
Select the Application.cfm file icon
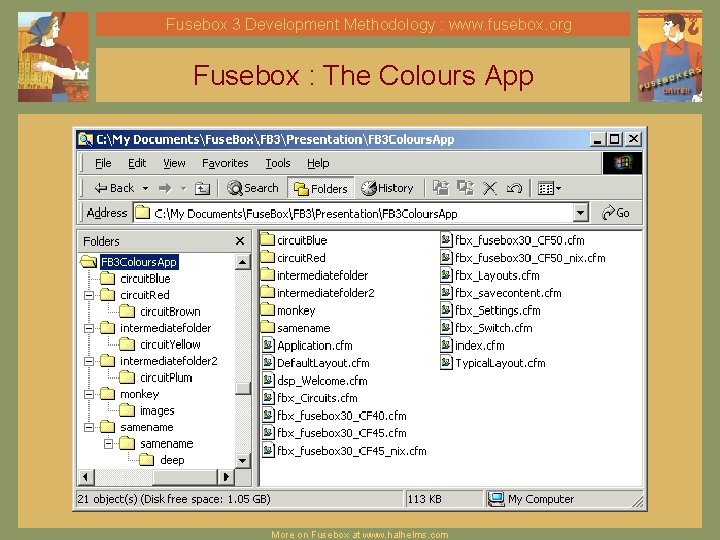[268, 345]
